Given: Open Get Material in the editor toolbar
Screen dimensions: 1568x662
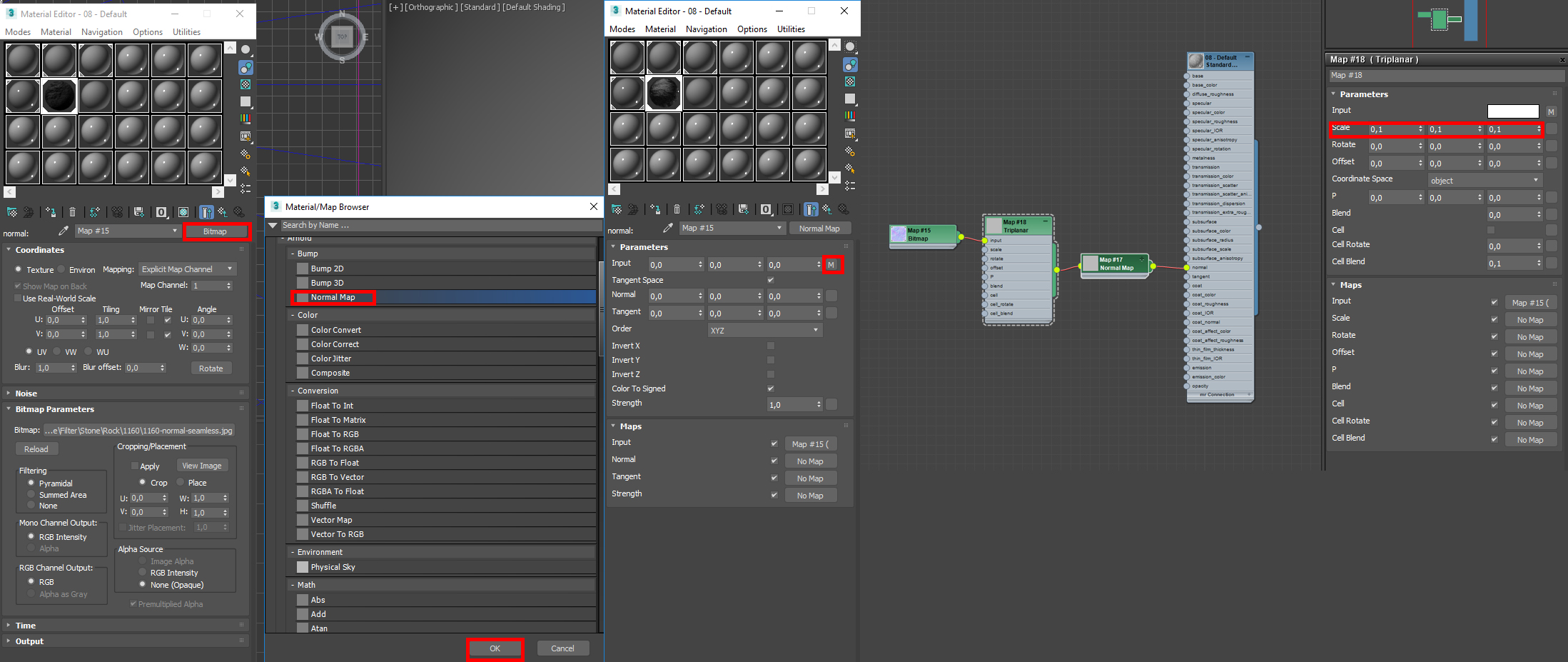Looking at the screenshot, I should [11, 212].
